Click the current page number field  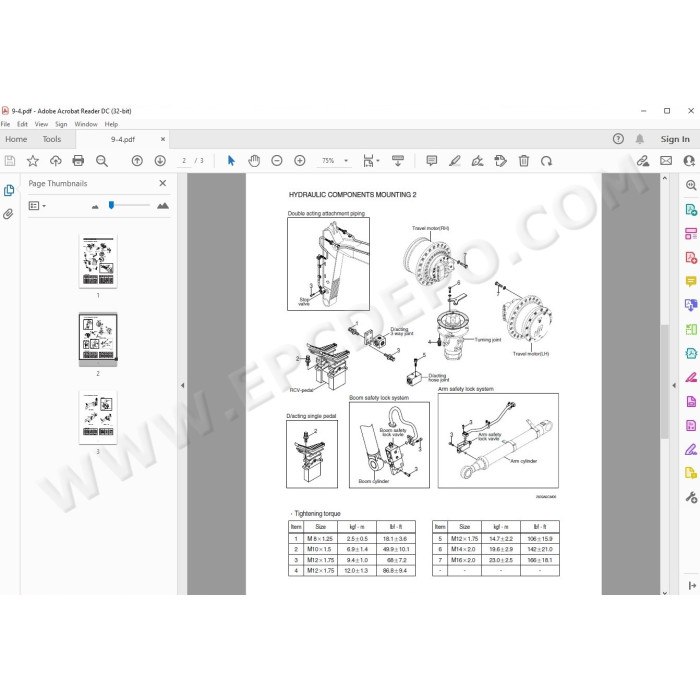tap(184, 161)
